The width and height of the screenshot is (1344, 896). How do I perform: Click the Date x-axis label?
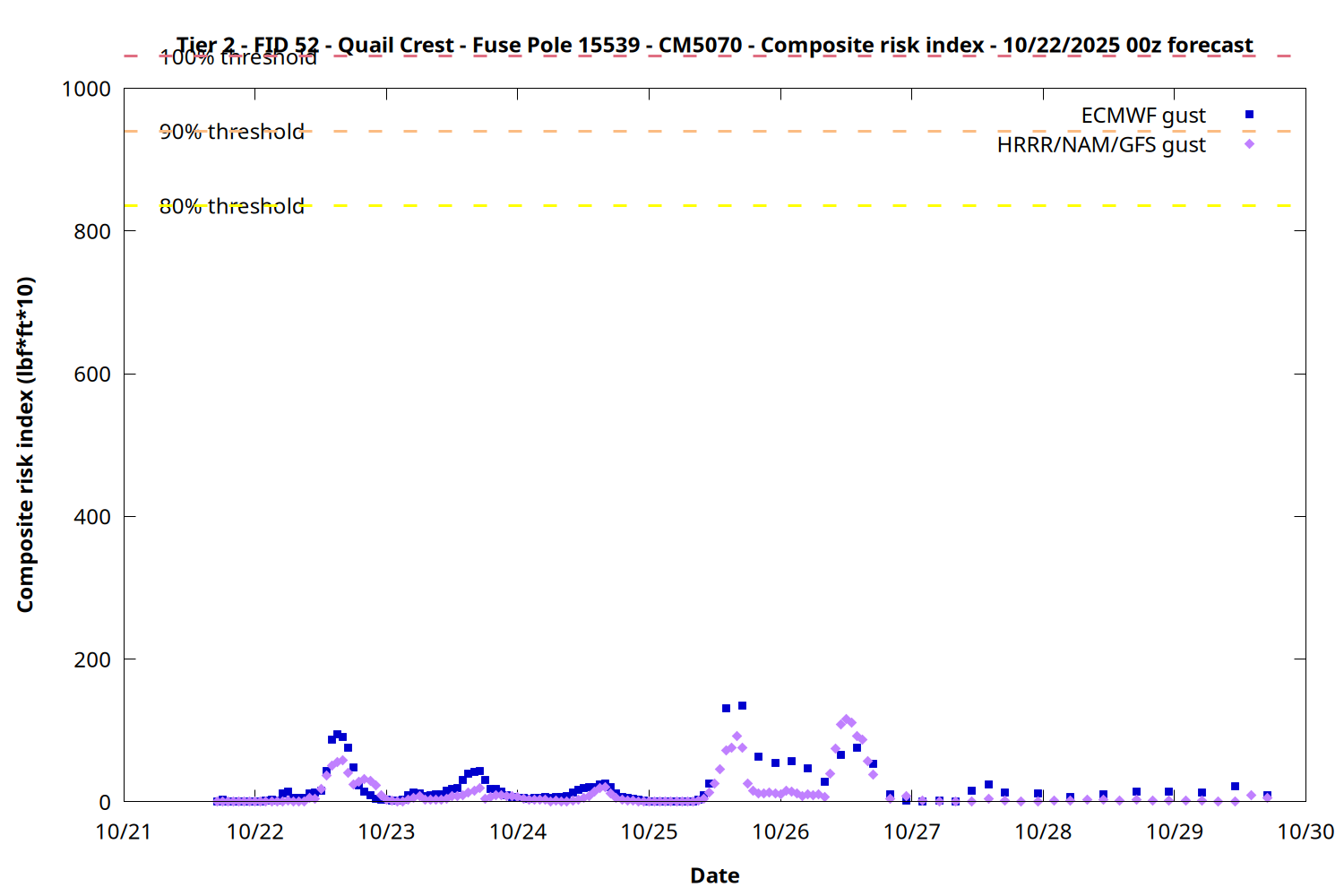tap(714, 875)
